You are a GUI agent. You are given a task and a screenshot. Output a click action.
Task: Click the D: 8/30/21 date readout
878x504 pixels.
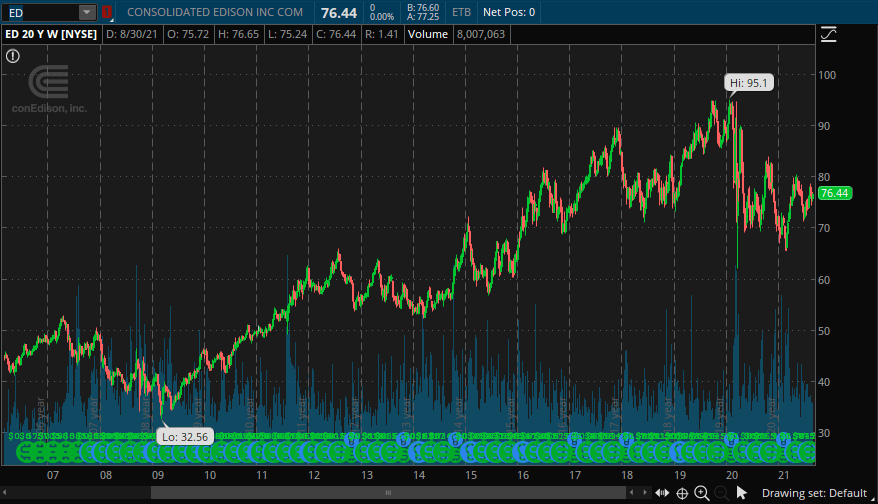(132, 34)
